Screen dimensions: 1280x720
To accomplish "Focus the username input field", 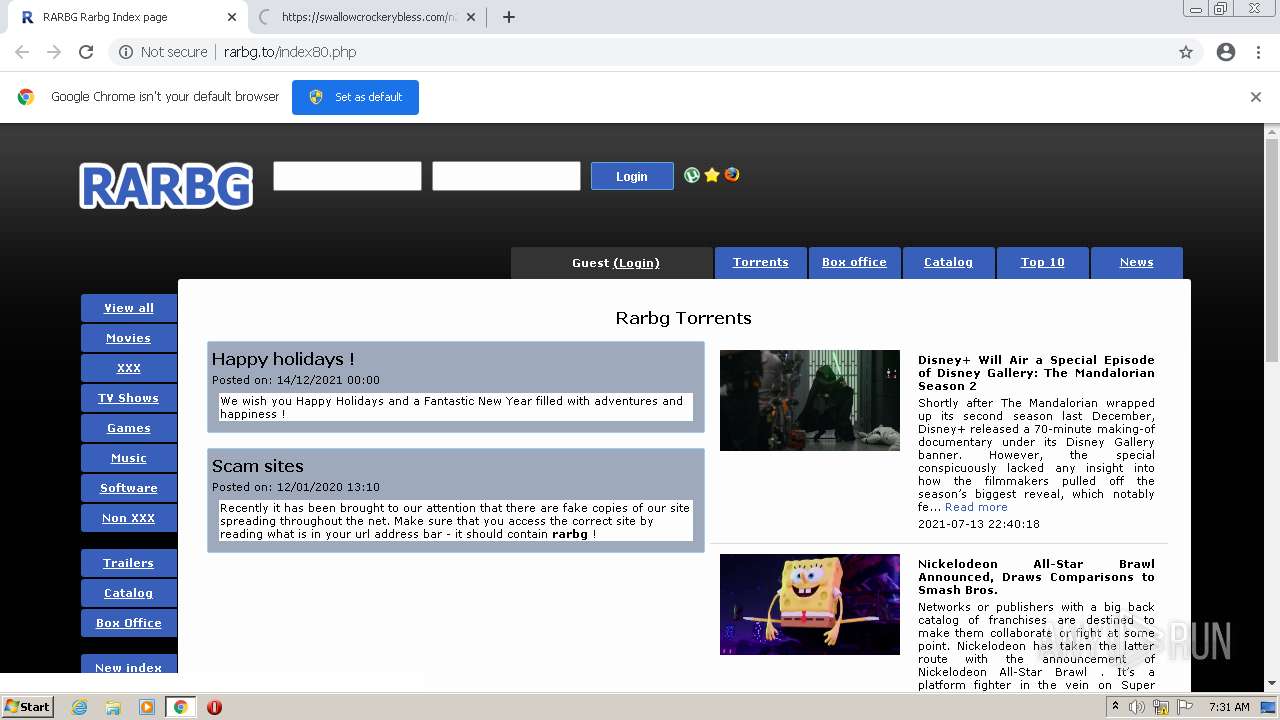I will [347, 176].
